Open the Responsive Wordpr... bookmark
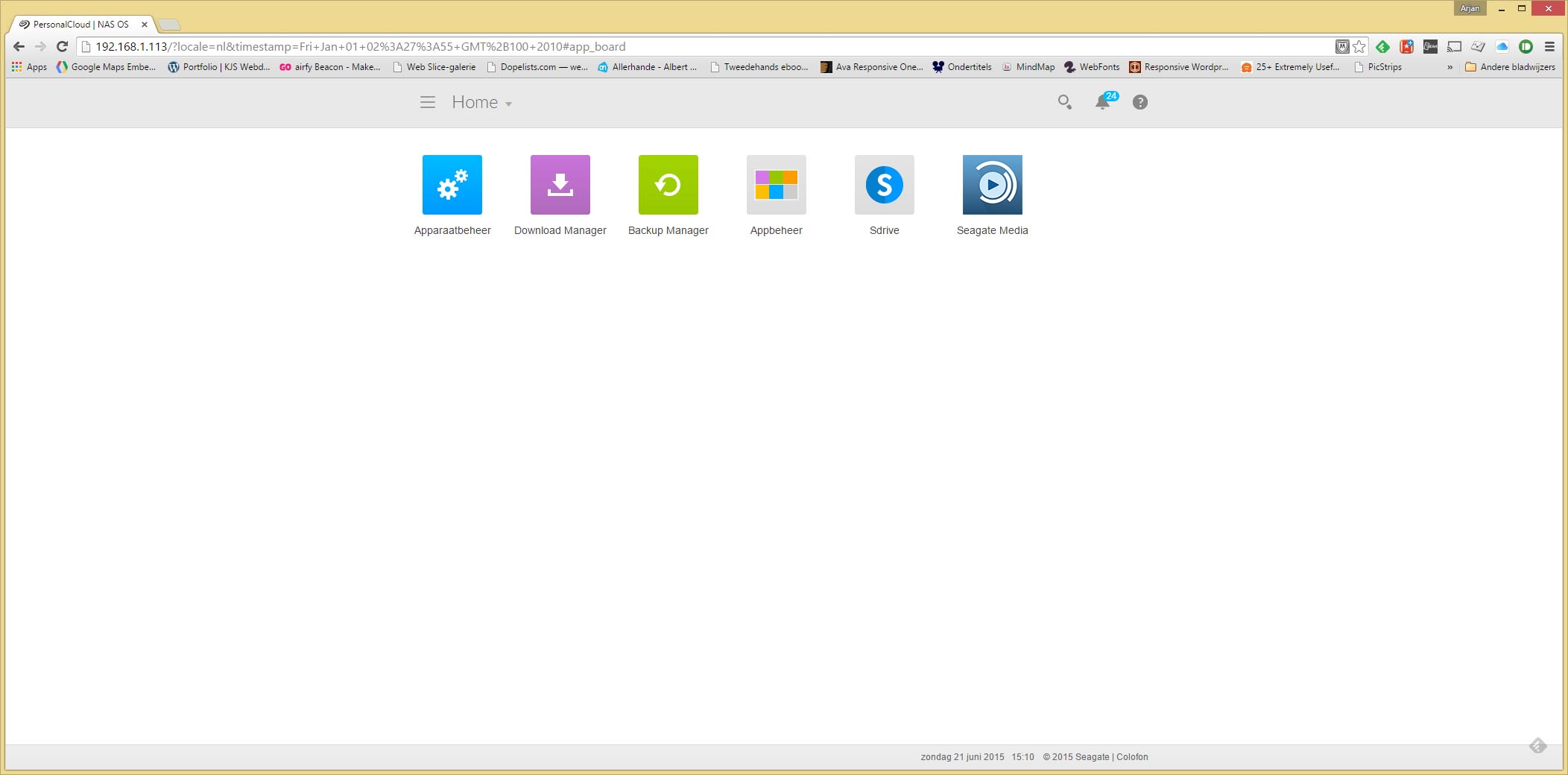 click(1179, 67)
